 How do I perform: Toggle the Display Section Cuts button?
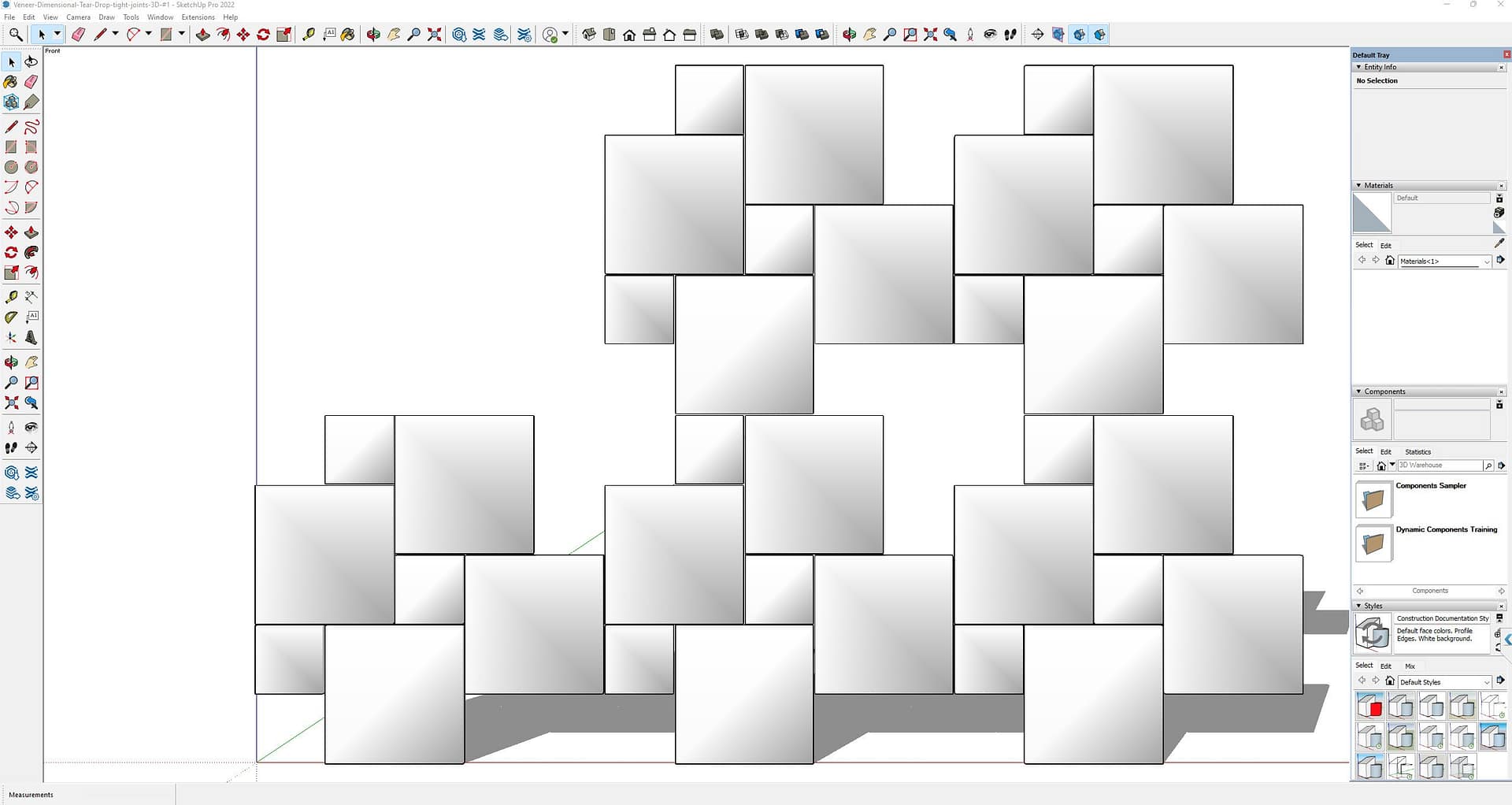pyautogui.click(x=1079, y=35)
